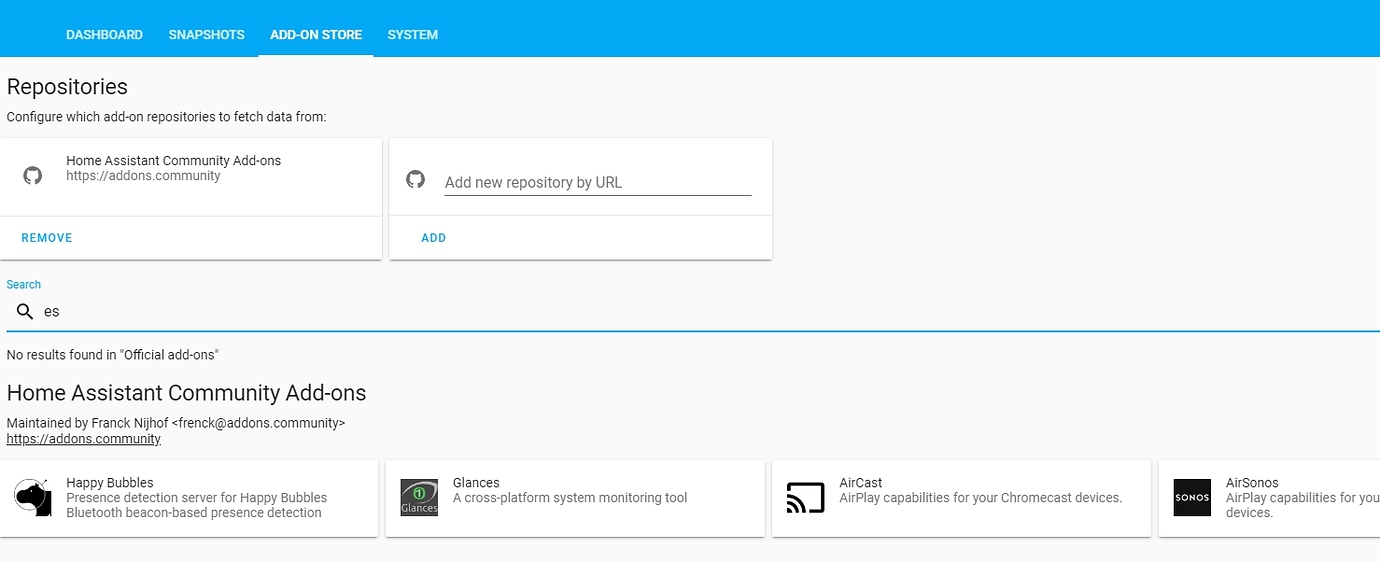Click the GitHub icon beside Home Assistant Community Add-ons
Image resolution: width=1380 pixels, height=562 pixels.
click(33, 176)
